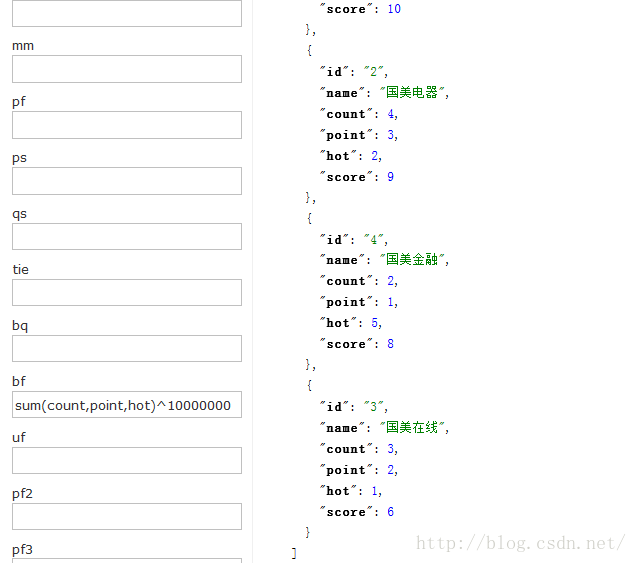This screenshot has width=637, height=563.
Task: Click the count value 4
Action: pyautogui.click(x=390, y=114)
